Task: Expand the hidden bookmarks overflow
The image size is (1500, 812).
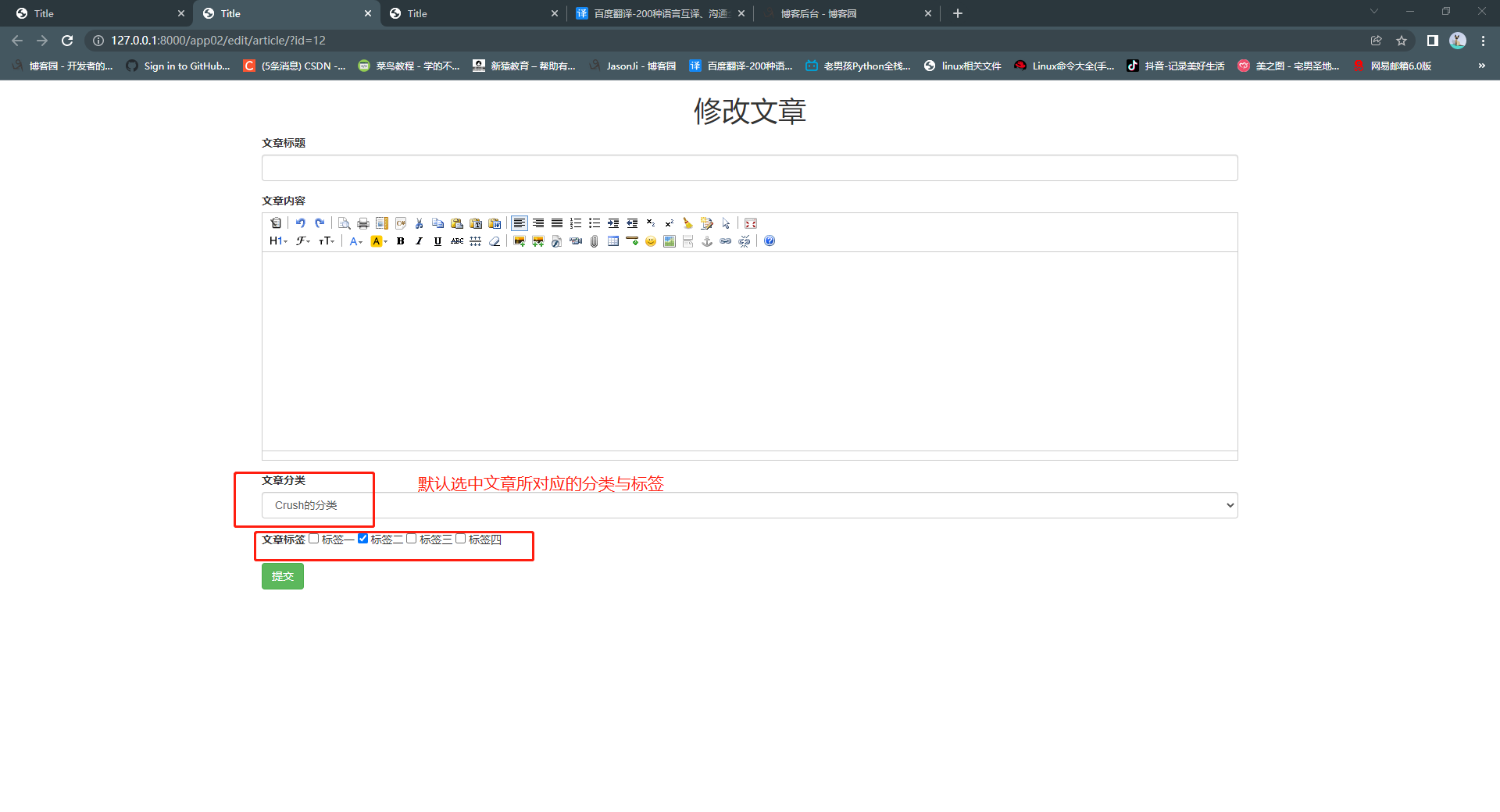Action: pyautogui.click(x=1481, y=66)
